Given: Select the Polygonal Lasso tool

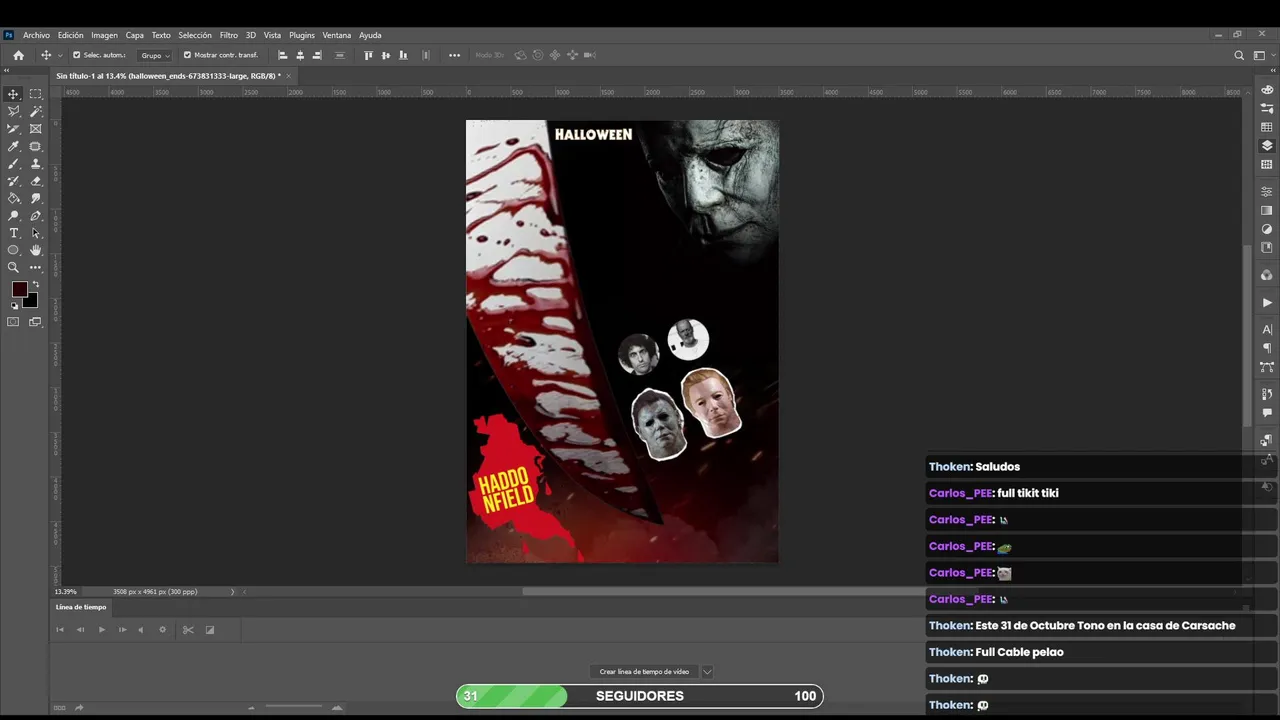Looking at the screenshot, I should coord(14,111).
